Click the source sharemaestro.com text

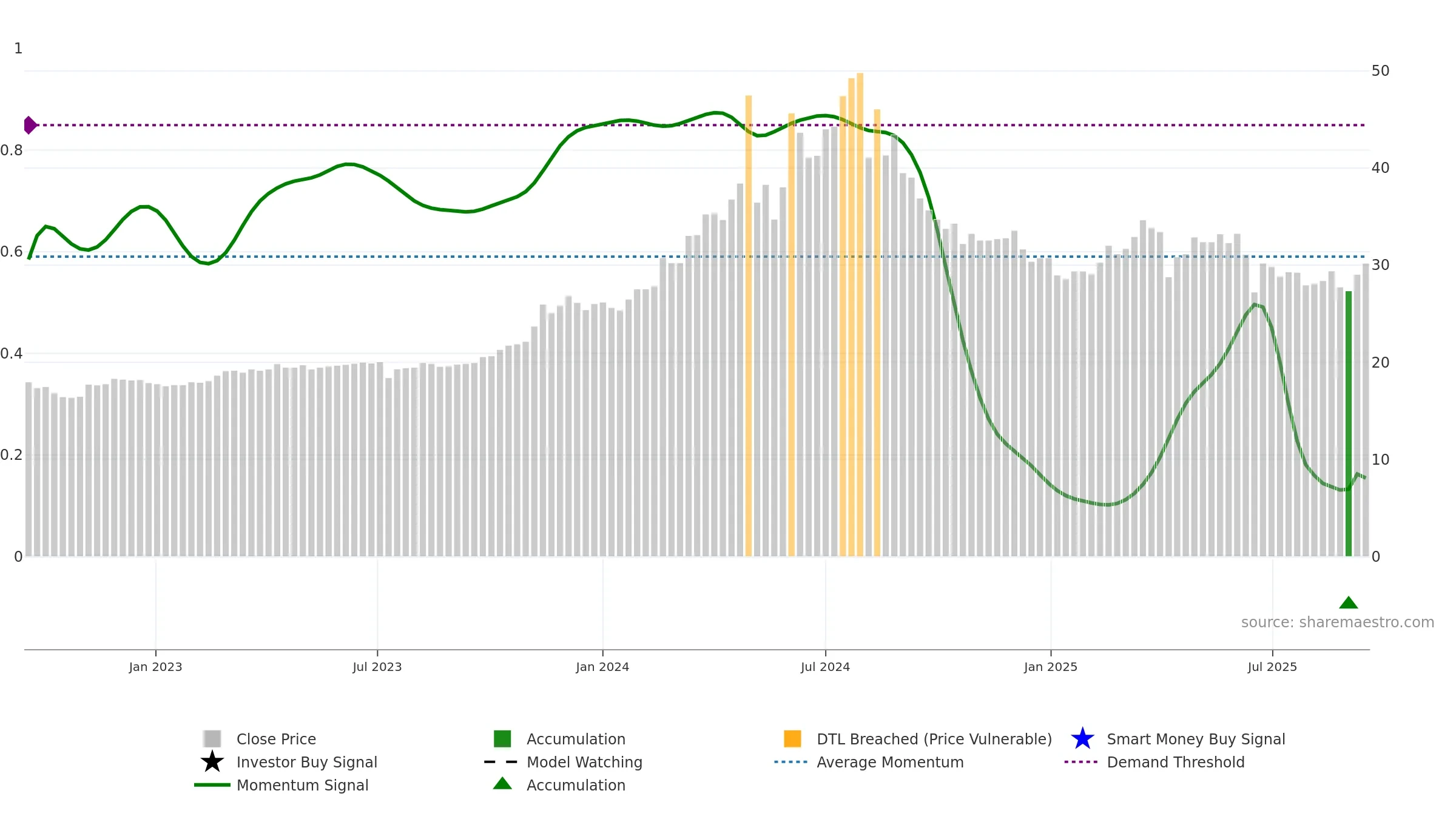(1338, 622)
